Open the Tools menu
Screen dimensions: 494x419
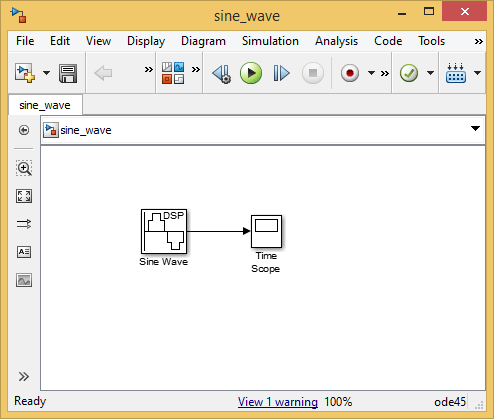[x=432, y=41]
